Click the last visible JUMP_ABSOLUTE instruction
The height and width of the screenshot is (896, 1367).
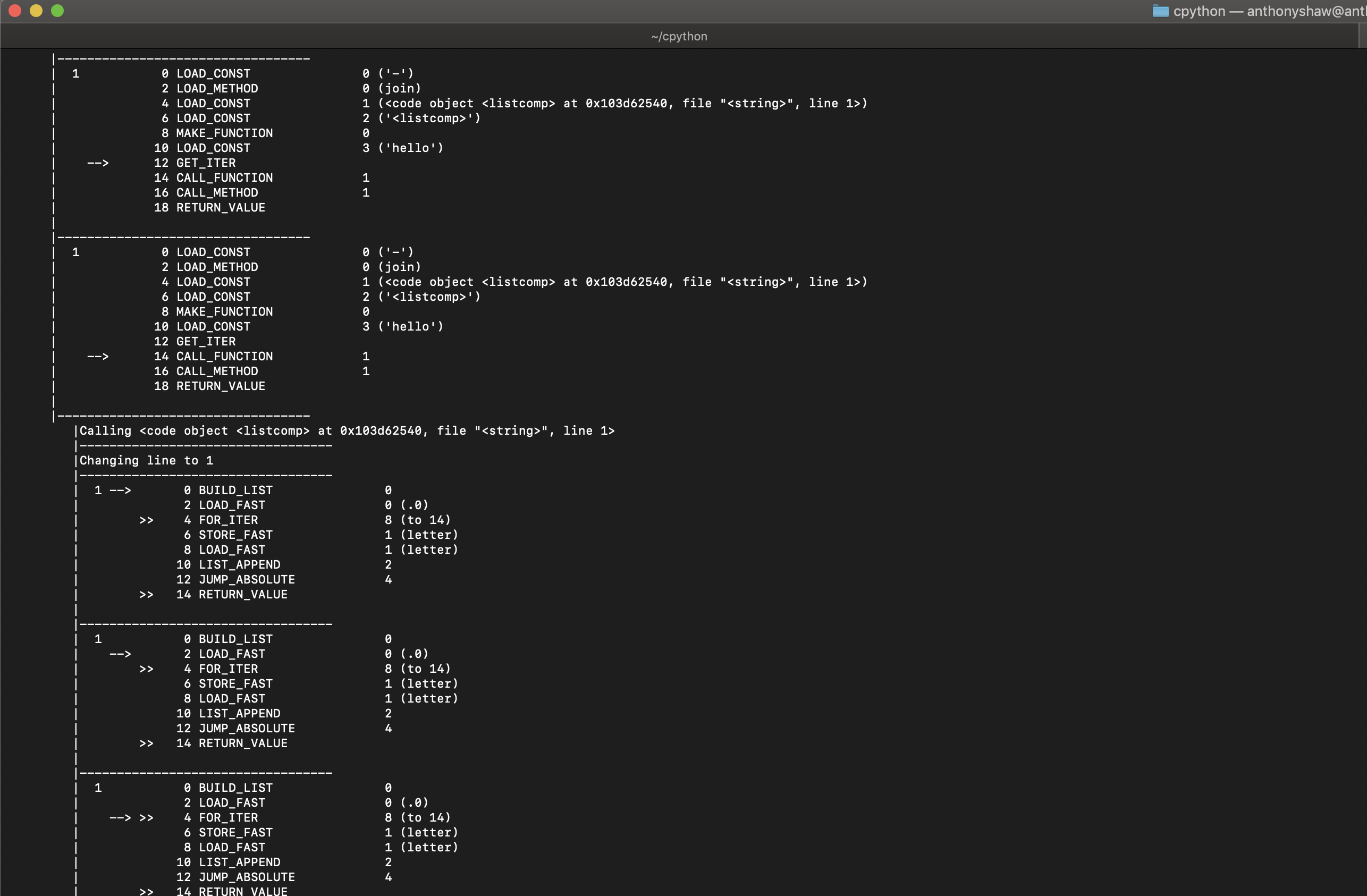(x=247, y=877)
